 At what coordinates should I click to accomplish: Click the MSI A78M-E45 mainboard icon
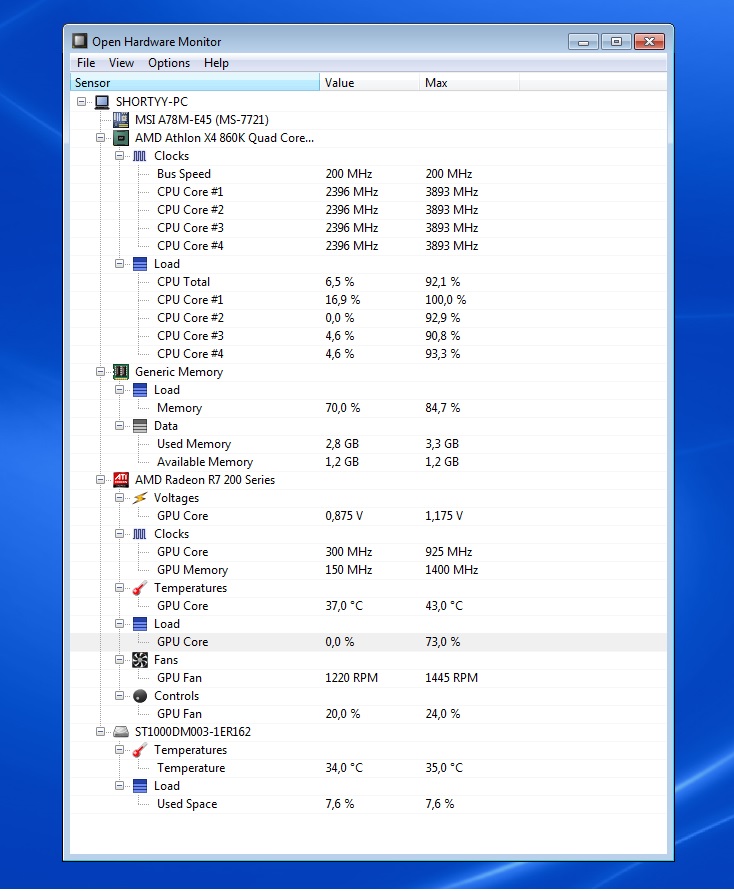[x=120, y=120]
